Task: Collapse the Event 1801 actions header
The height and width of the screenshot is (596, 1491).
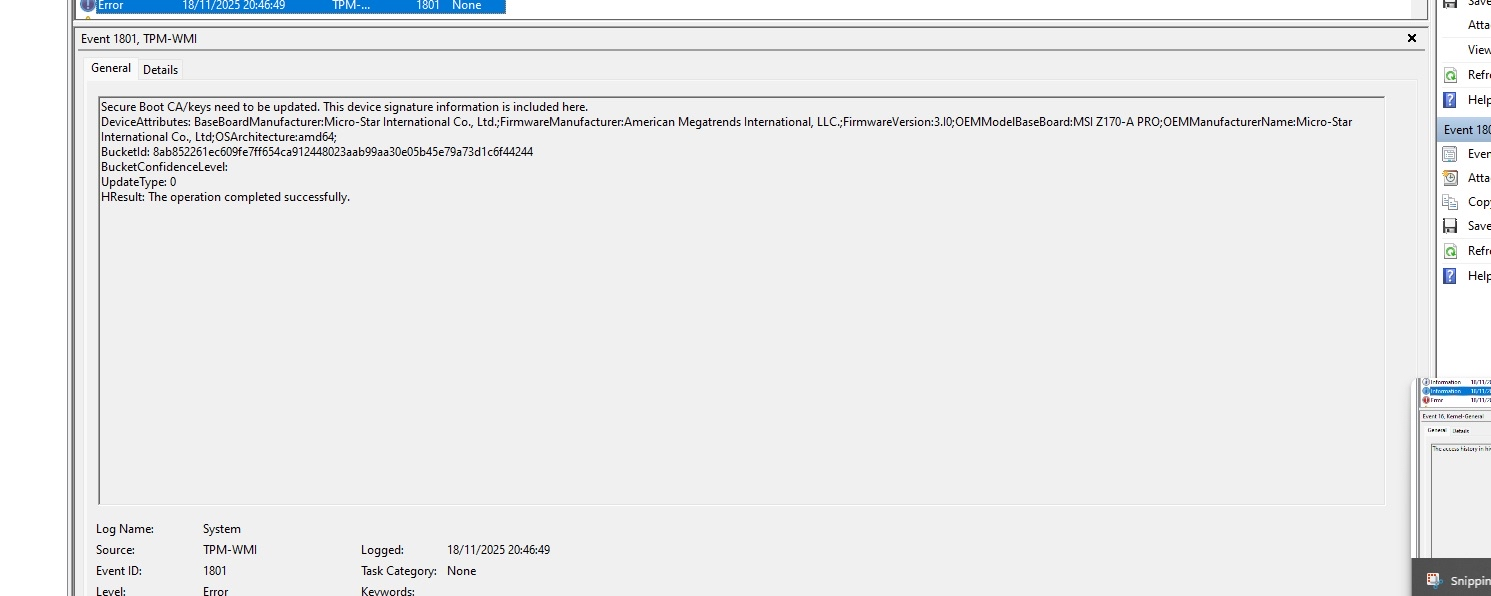Action: (x=1464, y=130)
